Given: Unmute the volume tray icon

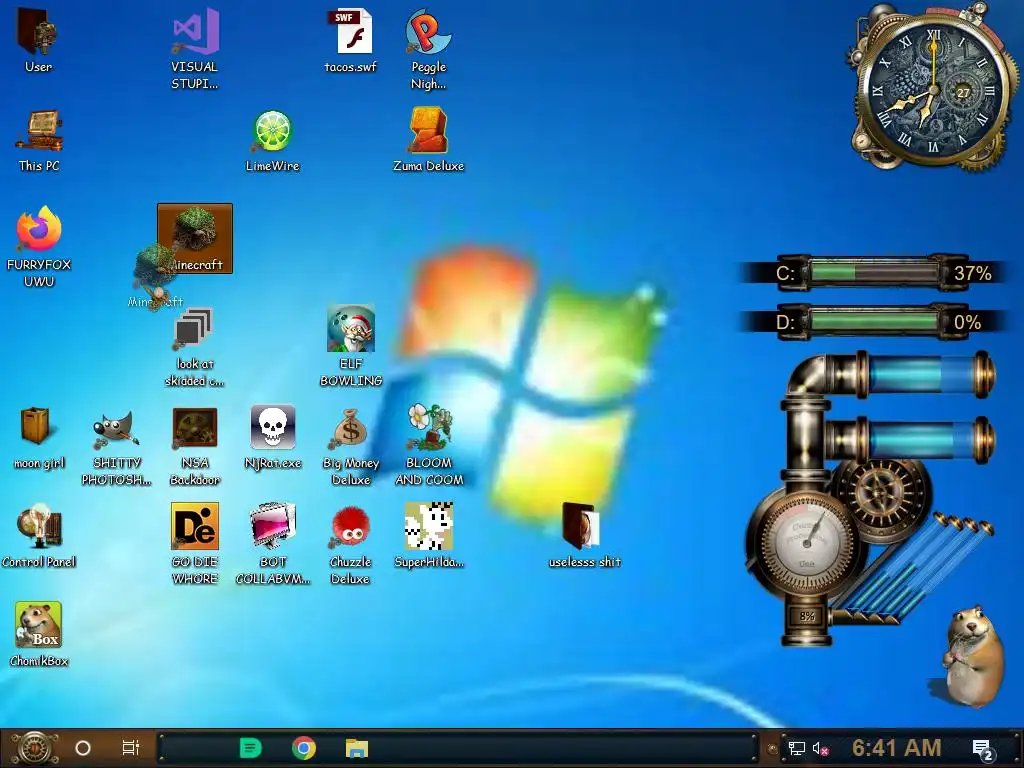Looking at the screenshot, I should click(820, 748).
